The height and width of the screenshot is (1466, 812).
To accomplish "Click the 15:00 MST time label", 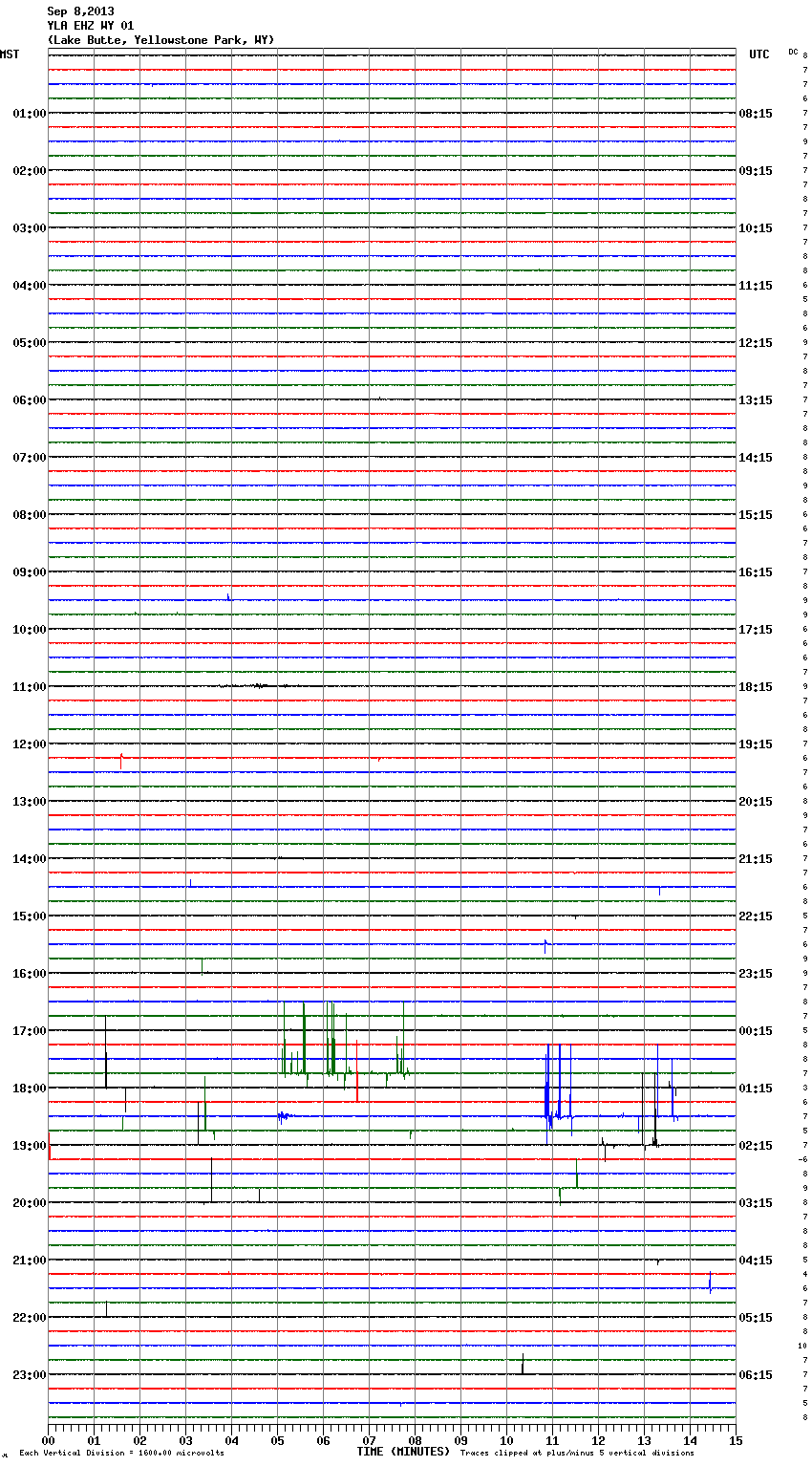I will pyautogui.click(x=30, y=916).
